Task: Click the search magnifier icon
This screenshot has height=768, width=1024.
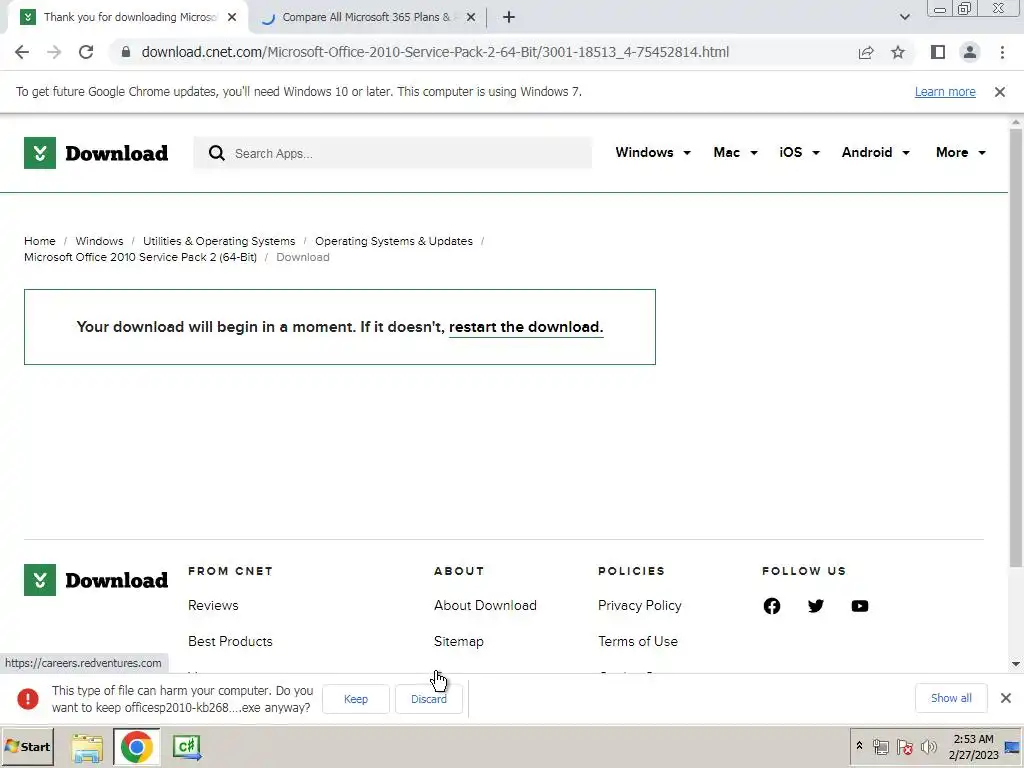Action: 217,153
